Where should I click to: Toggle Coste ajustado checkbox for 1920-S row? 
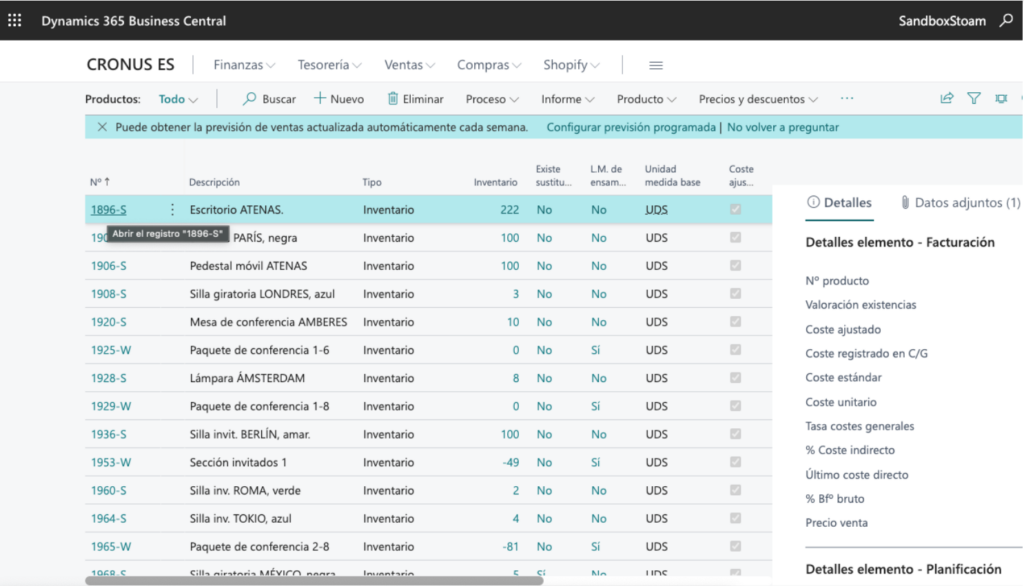pyautogui.click(x=735, y=321)
